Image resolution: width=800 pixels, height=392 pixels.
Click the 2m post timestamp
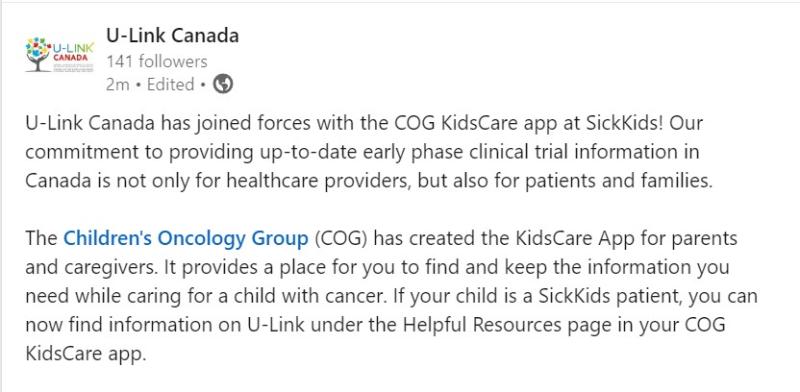click(117, 85)
